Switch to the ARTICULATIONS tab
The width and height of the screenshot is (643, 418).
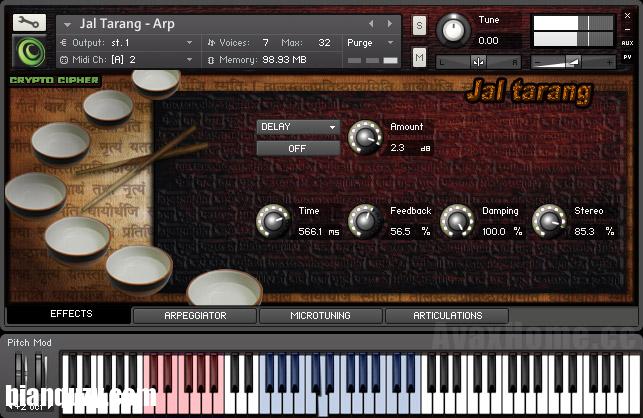447,315
